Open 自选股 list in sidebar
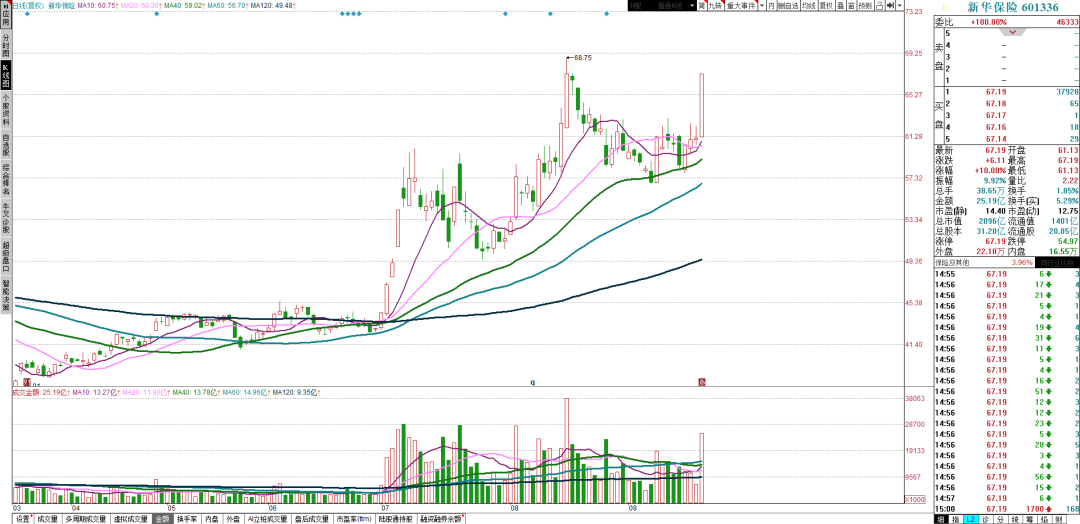Screen dimensions: 1080x524 (x=6, y=146)
